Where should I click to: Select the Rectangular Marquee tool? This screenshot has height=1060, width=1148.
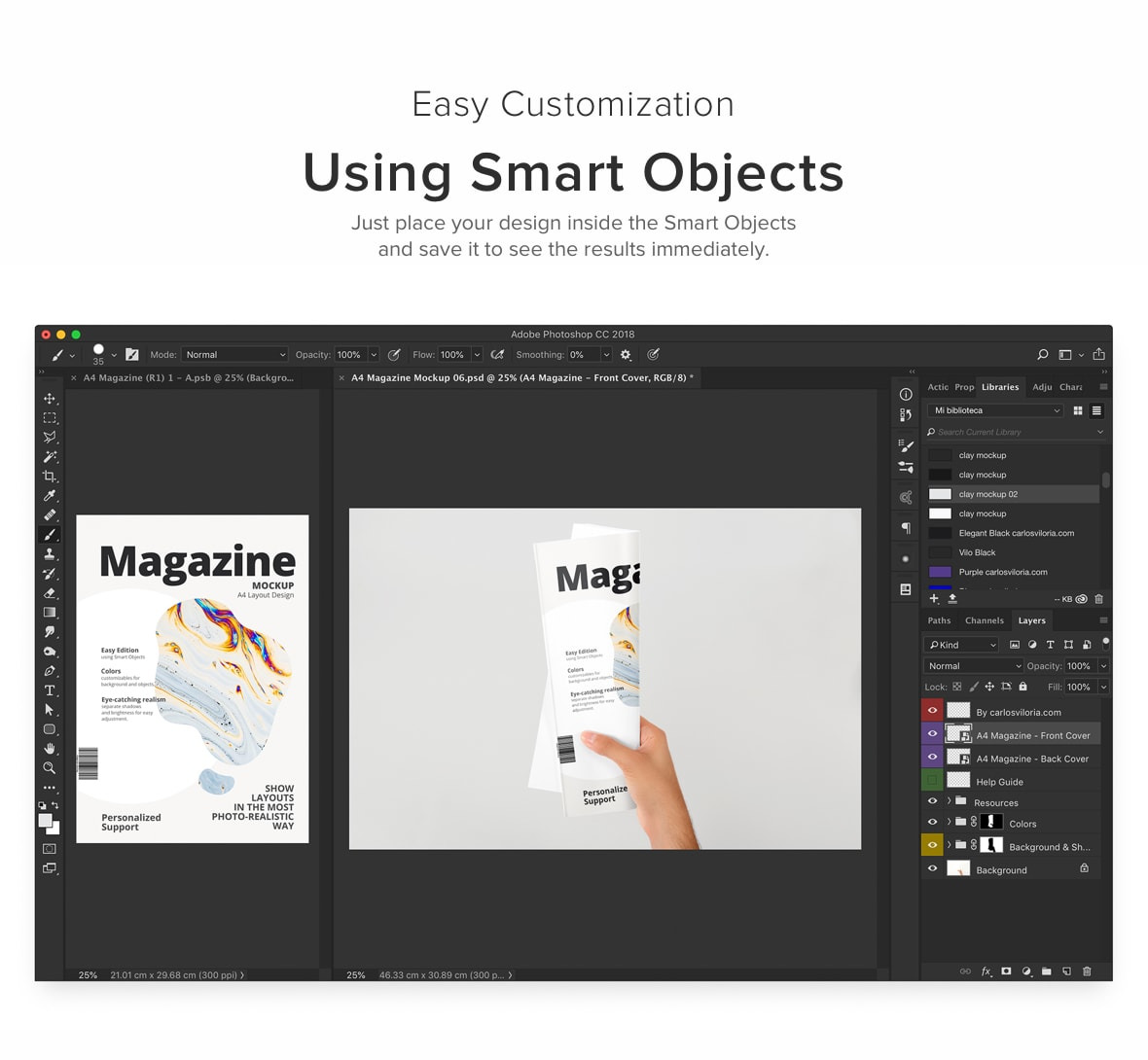50,418
